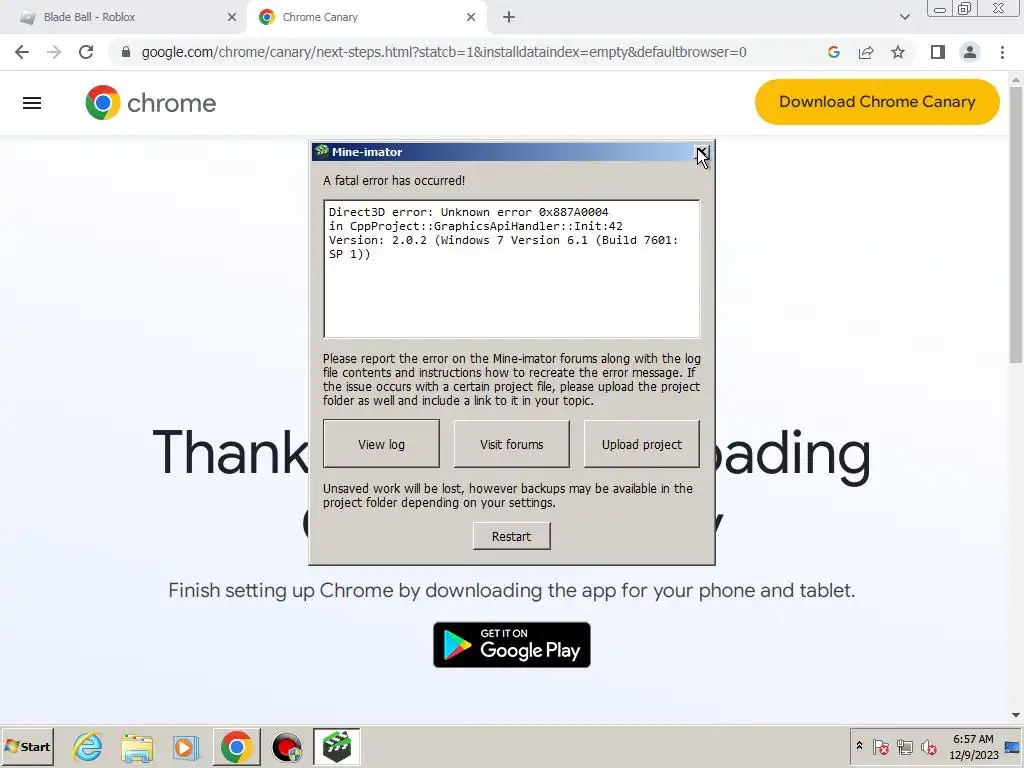View site information lock icon
Screen dimensions: 1024x768
[x=126, y=52]
